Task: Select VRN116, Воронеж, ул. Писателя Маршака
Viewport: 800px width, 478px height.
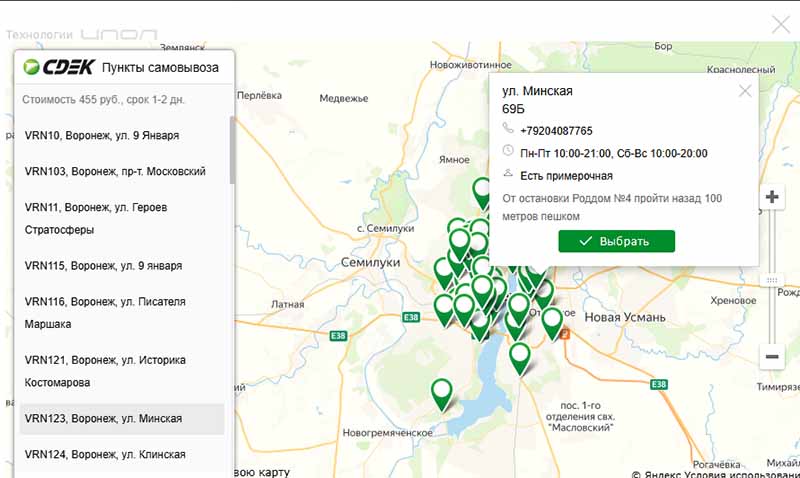Action: pos(121,313)
